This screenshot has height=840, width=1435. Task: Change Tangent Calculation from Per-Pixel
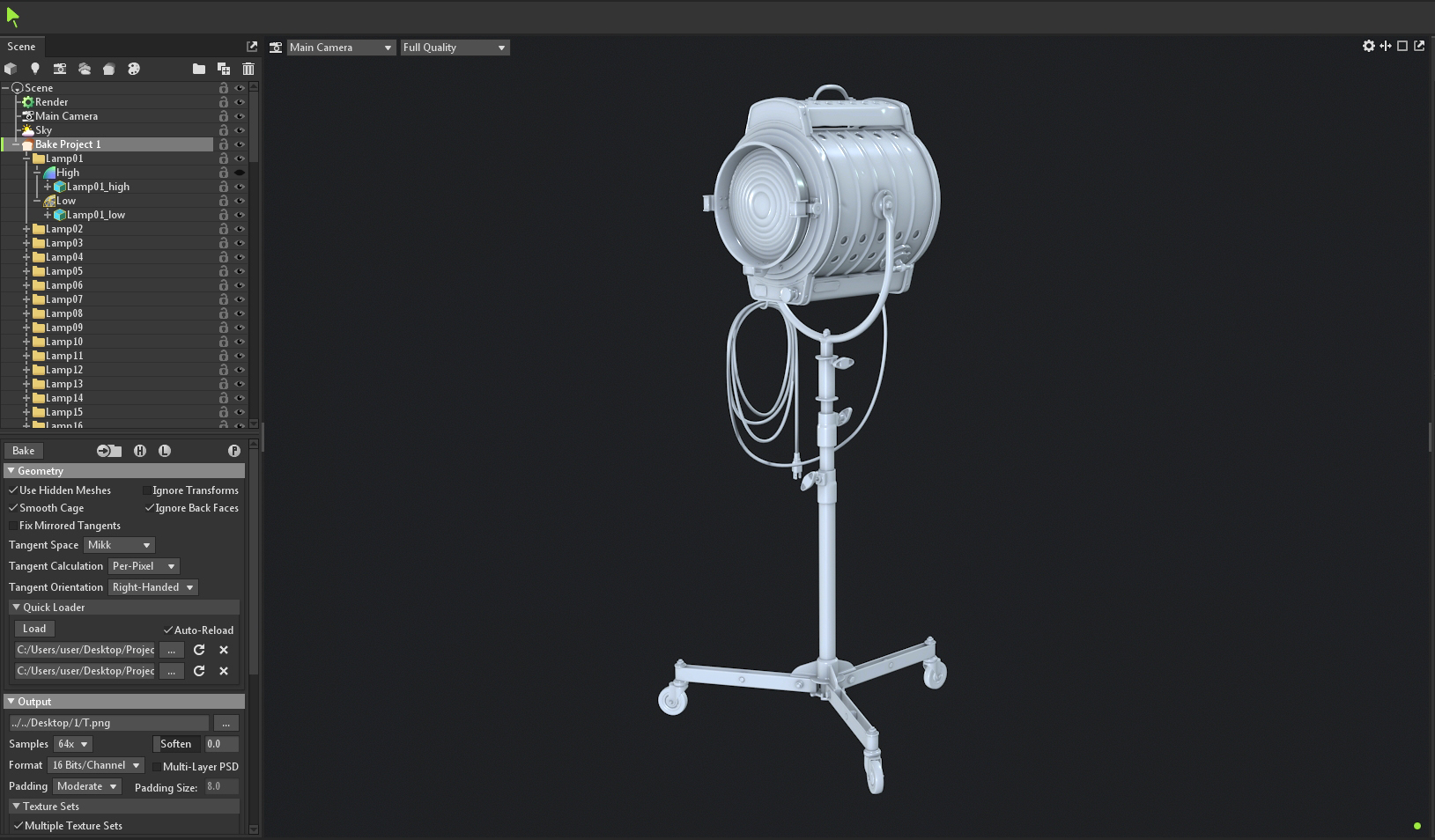coord(144,566)
